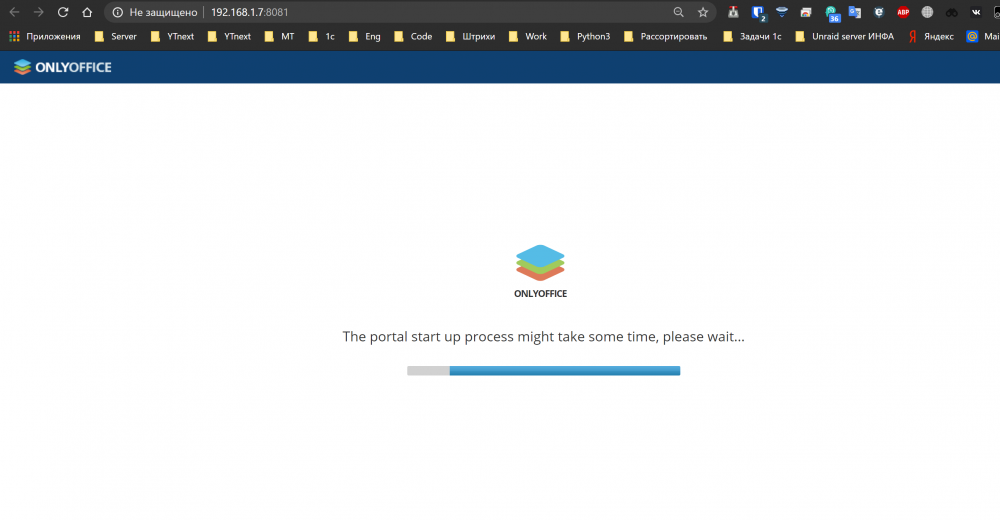The image size is (1000, 520).
Task: Open the Unraid server ИНФА bookmark folder
Action: 844,36
